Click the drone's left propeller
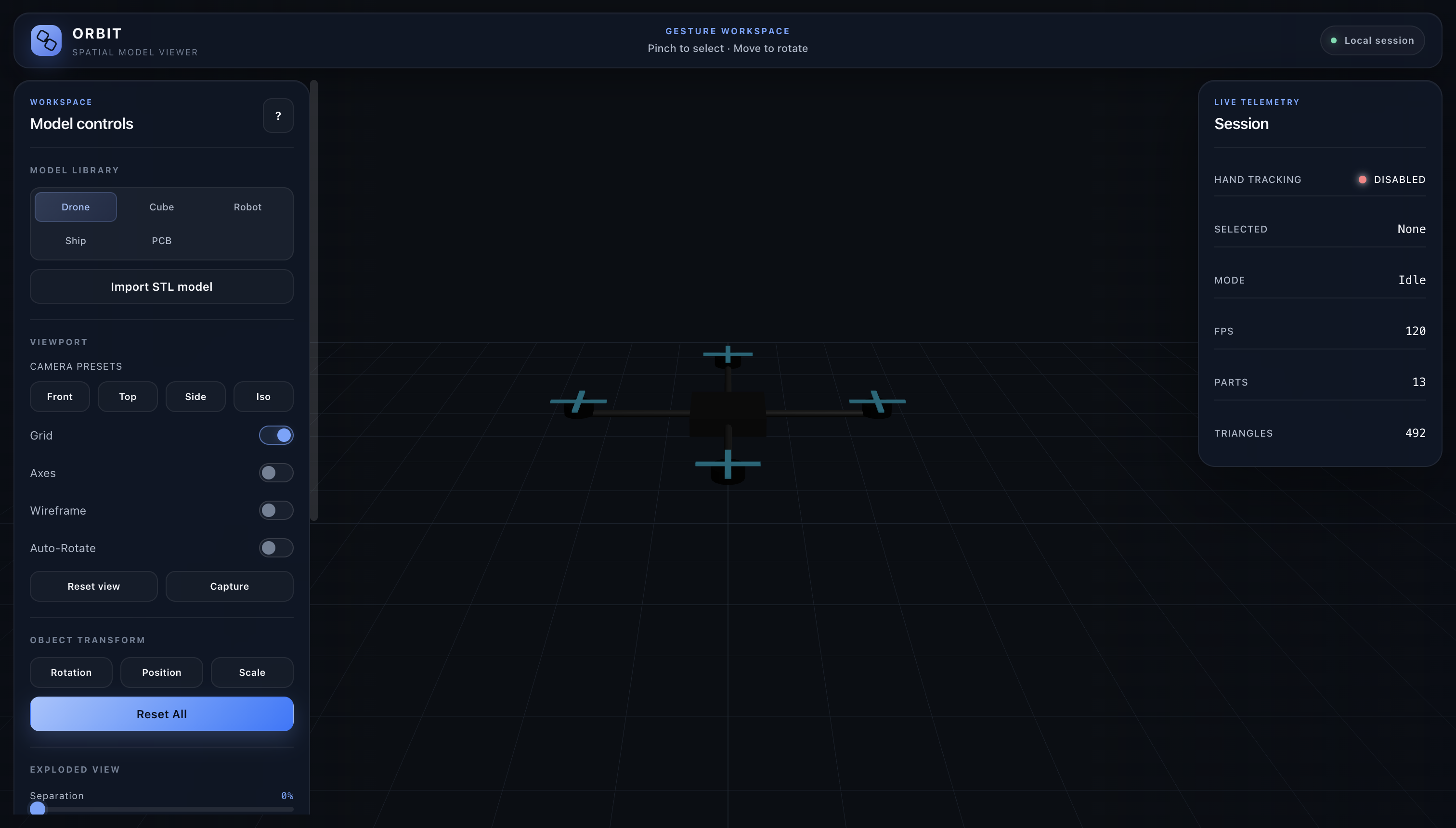This screenshot has width=1456, height=828. pos(578,401)
